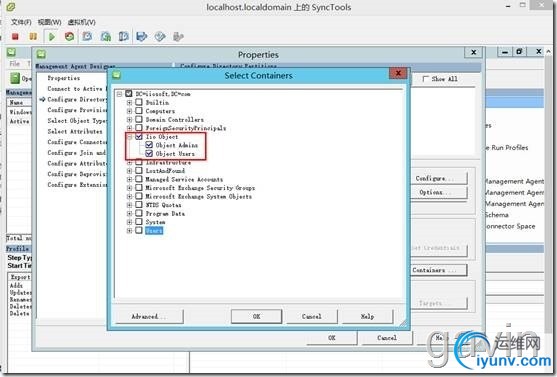Click the green play VM toolbar icon
This screenshot has width=557, height=377.
click(x=52, y=37)
